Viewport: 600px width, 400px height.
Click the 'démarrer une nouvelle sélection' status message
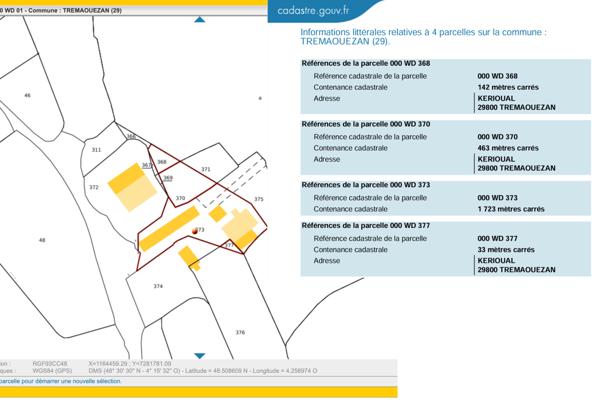coord(61,381)
